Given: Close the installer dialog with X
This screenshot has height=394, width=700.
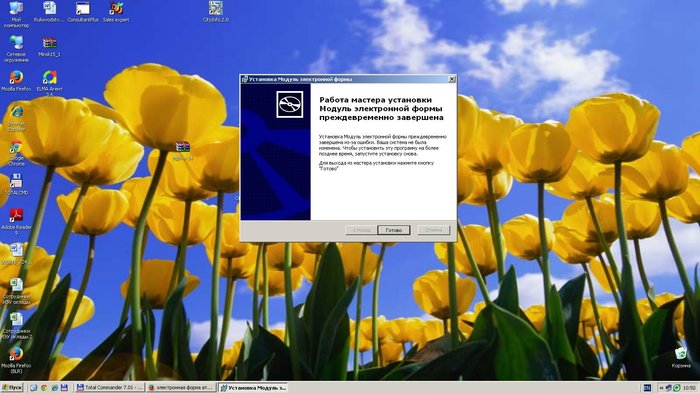Looking at the screenshot, I should click(x=451, y=79).
